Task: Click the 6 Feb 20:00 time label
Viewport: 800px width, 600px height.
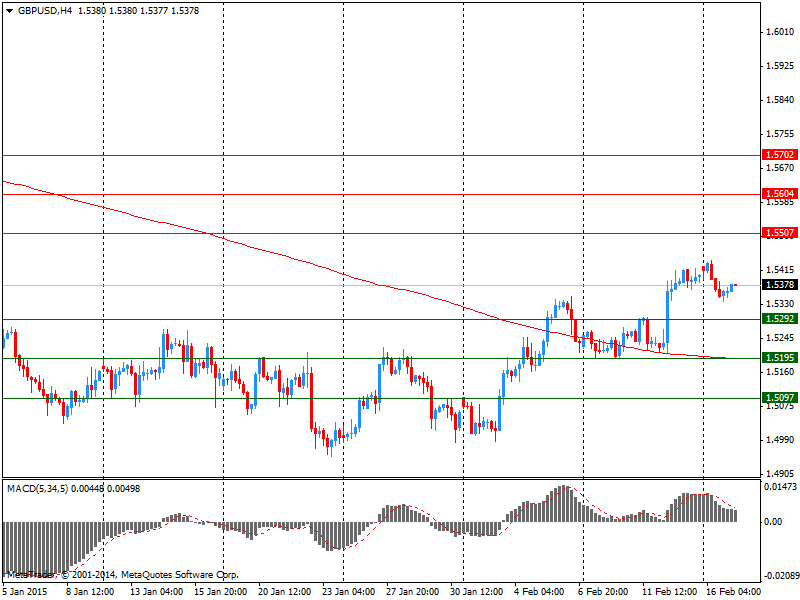Action: click(x=603, y=591)
